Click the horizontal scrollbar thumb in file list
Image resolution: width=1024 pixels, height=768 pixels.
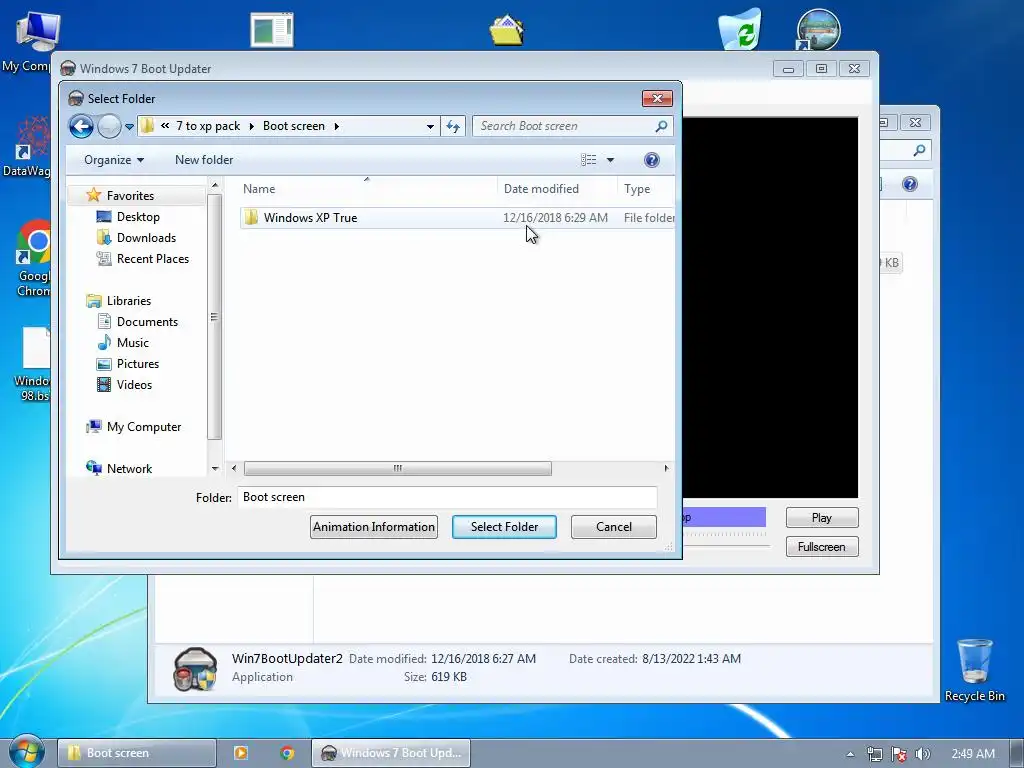click(398, 468)
